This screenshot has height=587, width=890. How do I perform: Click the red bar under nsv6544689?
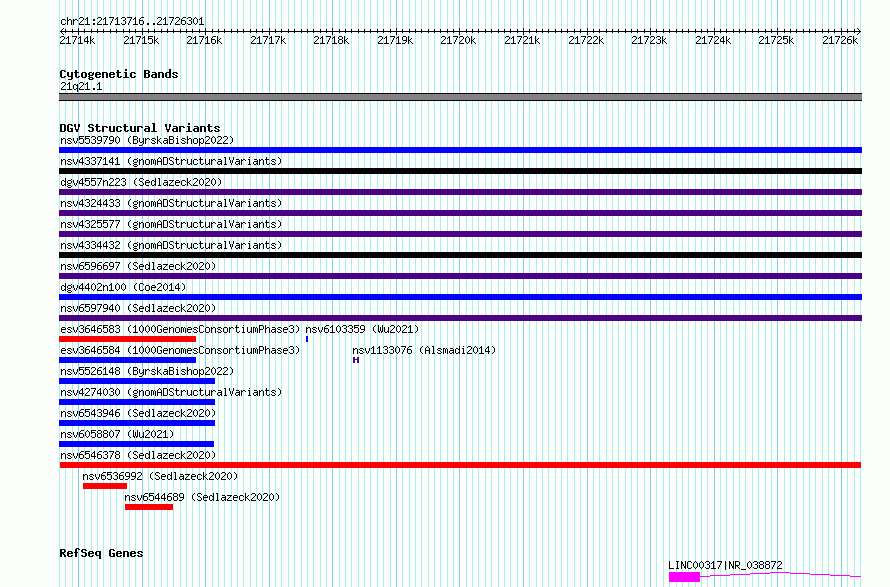point(149,508)
